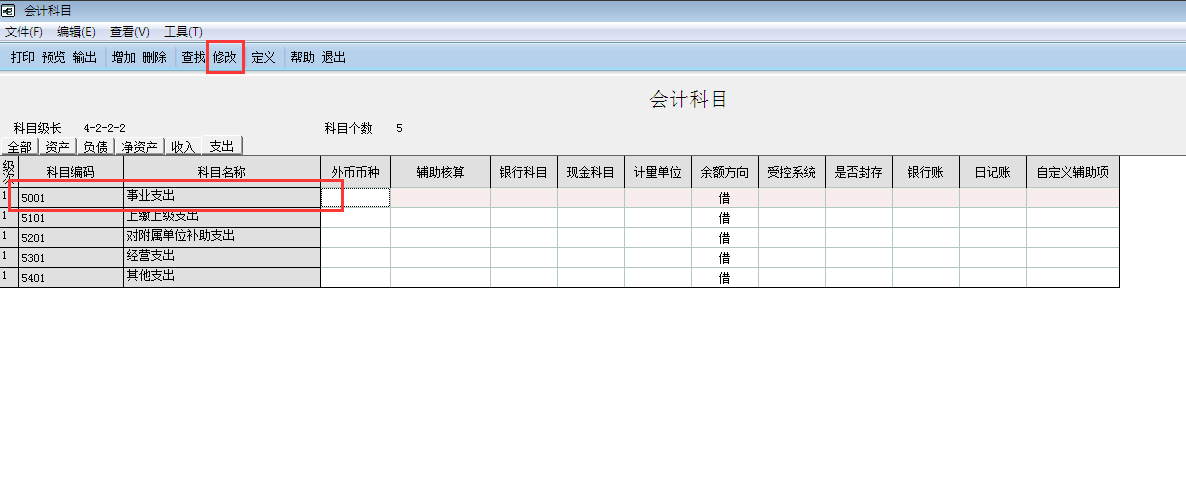Switch to the 负债 tab
Image resolution: width=1186 pixels, height=491 pixels.
pos(96,147)
